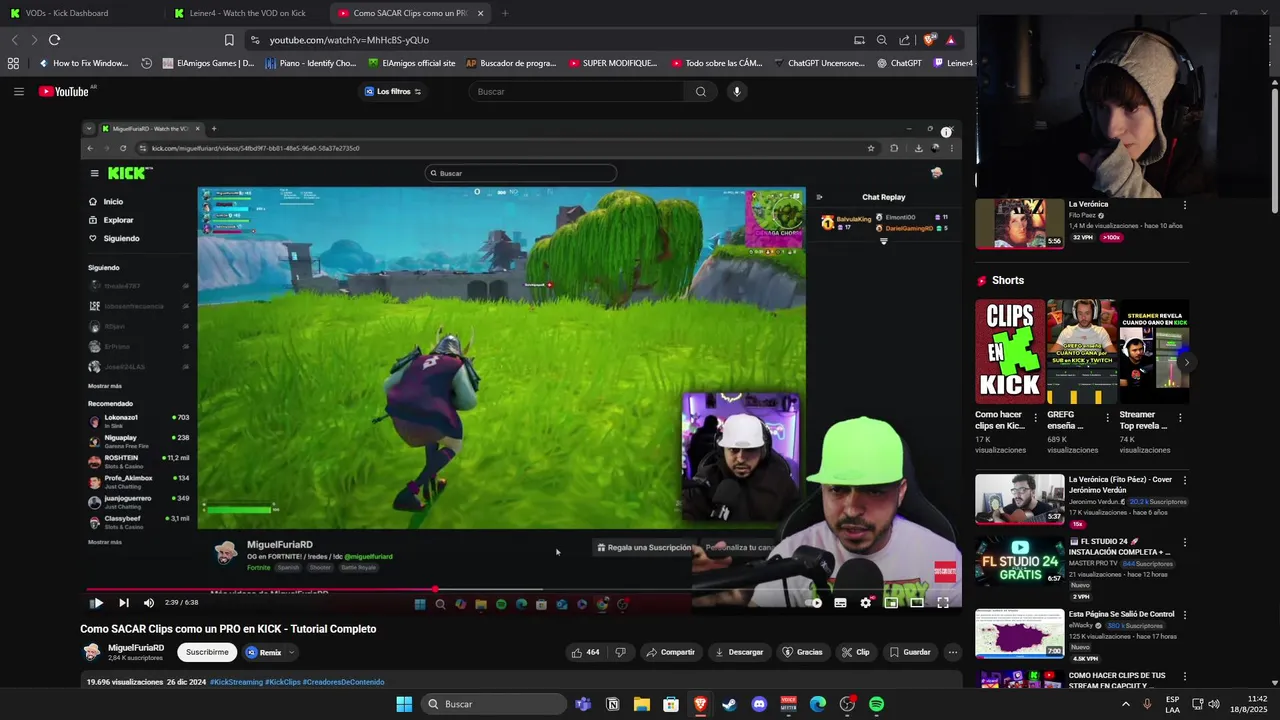
Task: Open options for Streamer Top revela short
Action: pyautogui.click(x=1180, y=418)
